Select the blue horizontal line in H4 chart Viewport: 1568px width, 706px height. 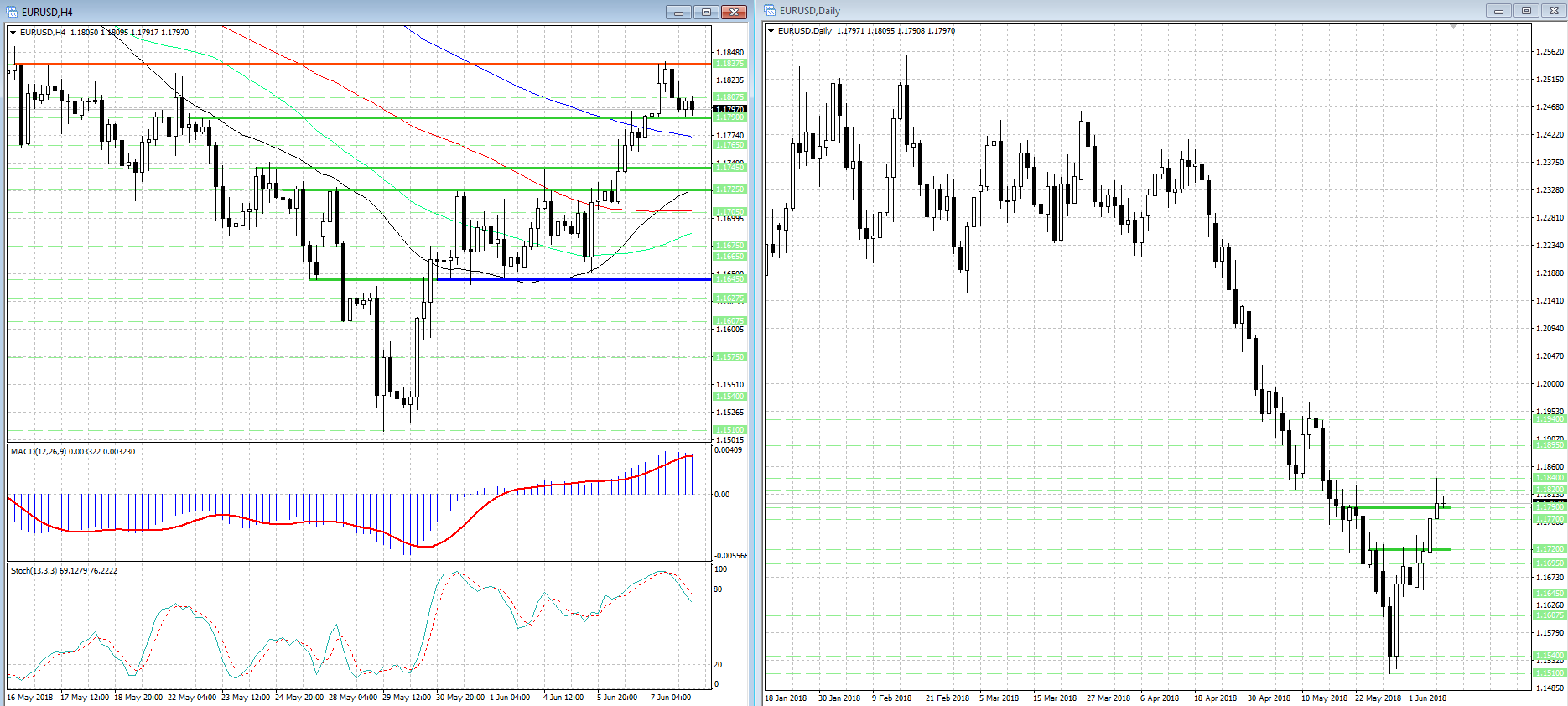point(573,279)
